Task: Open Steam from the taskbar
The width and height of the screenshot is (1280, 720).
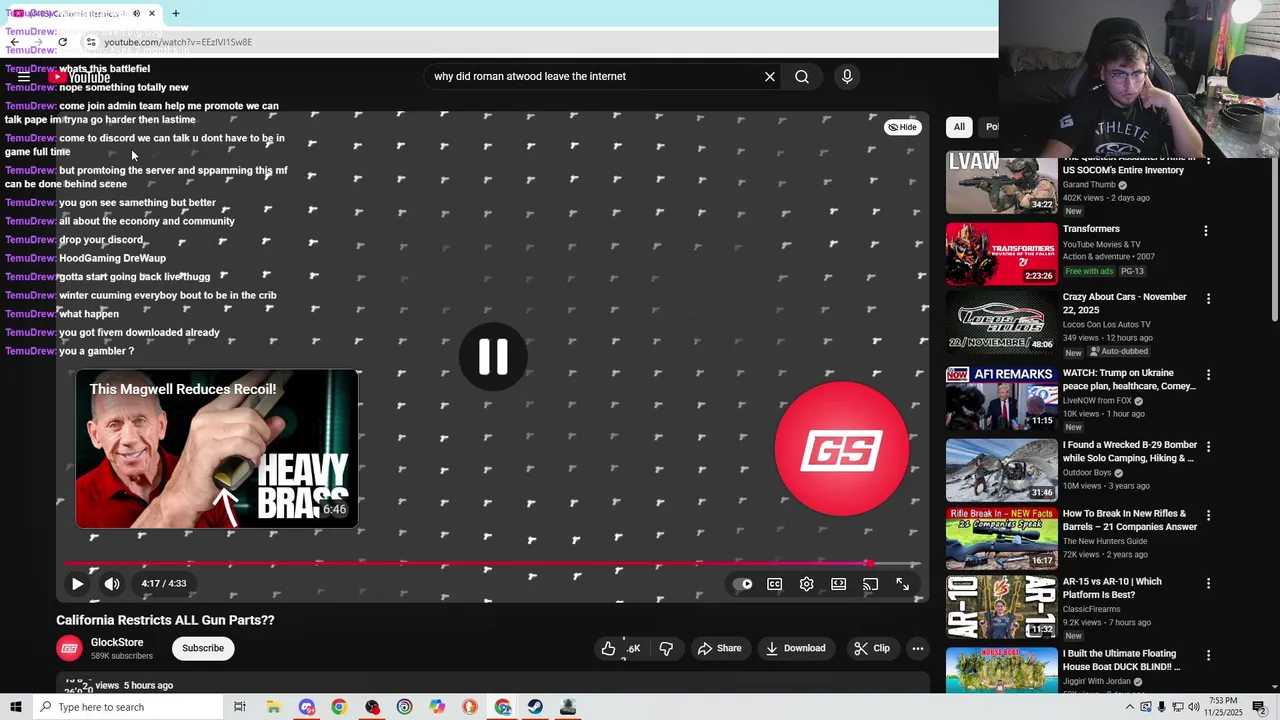Action: [535, 707]
